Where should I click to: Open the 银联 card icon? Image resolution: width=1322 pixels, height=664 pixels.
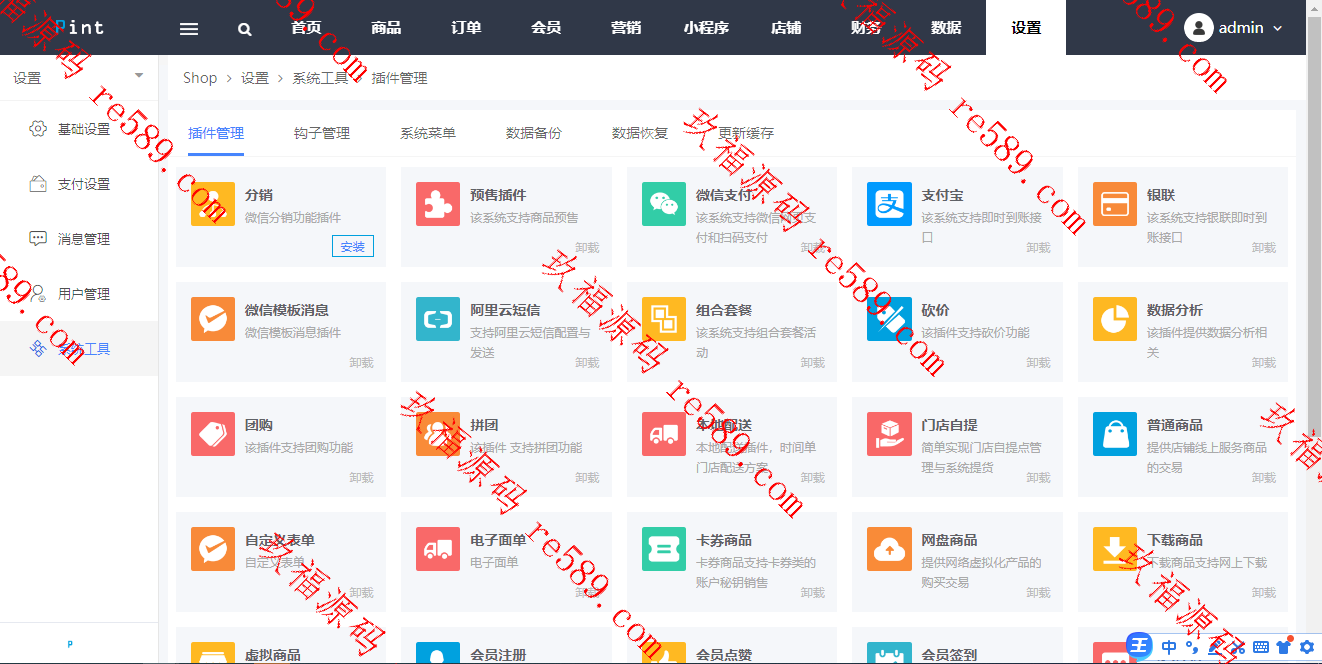(x=1115, y=204)
